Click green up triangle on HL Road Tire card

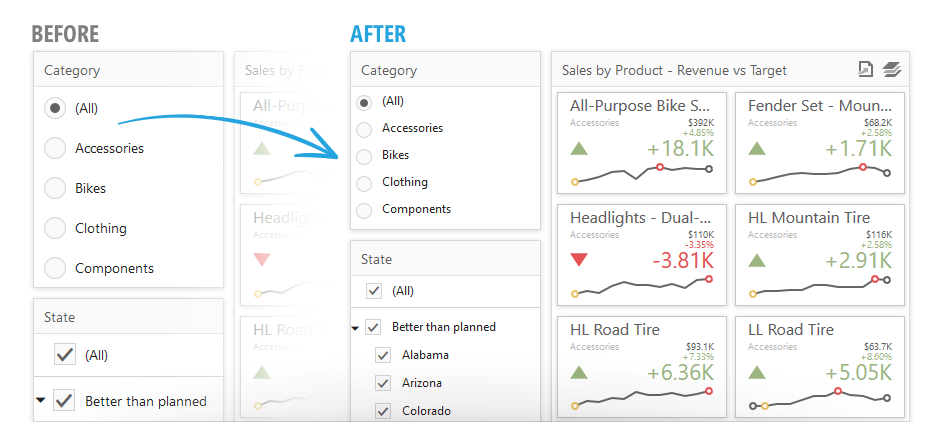tap(580, 372)
